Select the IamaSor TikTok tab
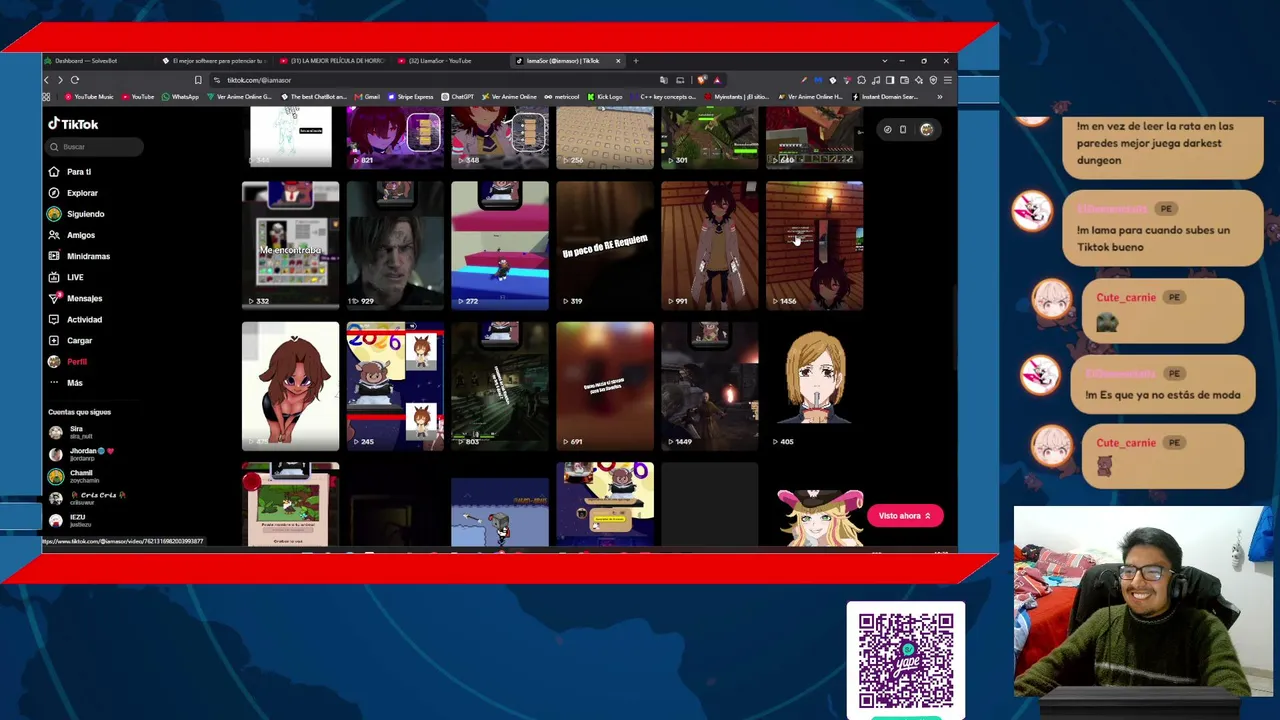The height and width of the screenshot is (720, 1280). coord(568,61)
